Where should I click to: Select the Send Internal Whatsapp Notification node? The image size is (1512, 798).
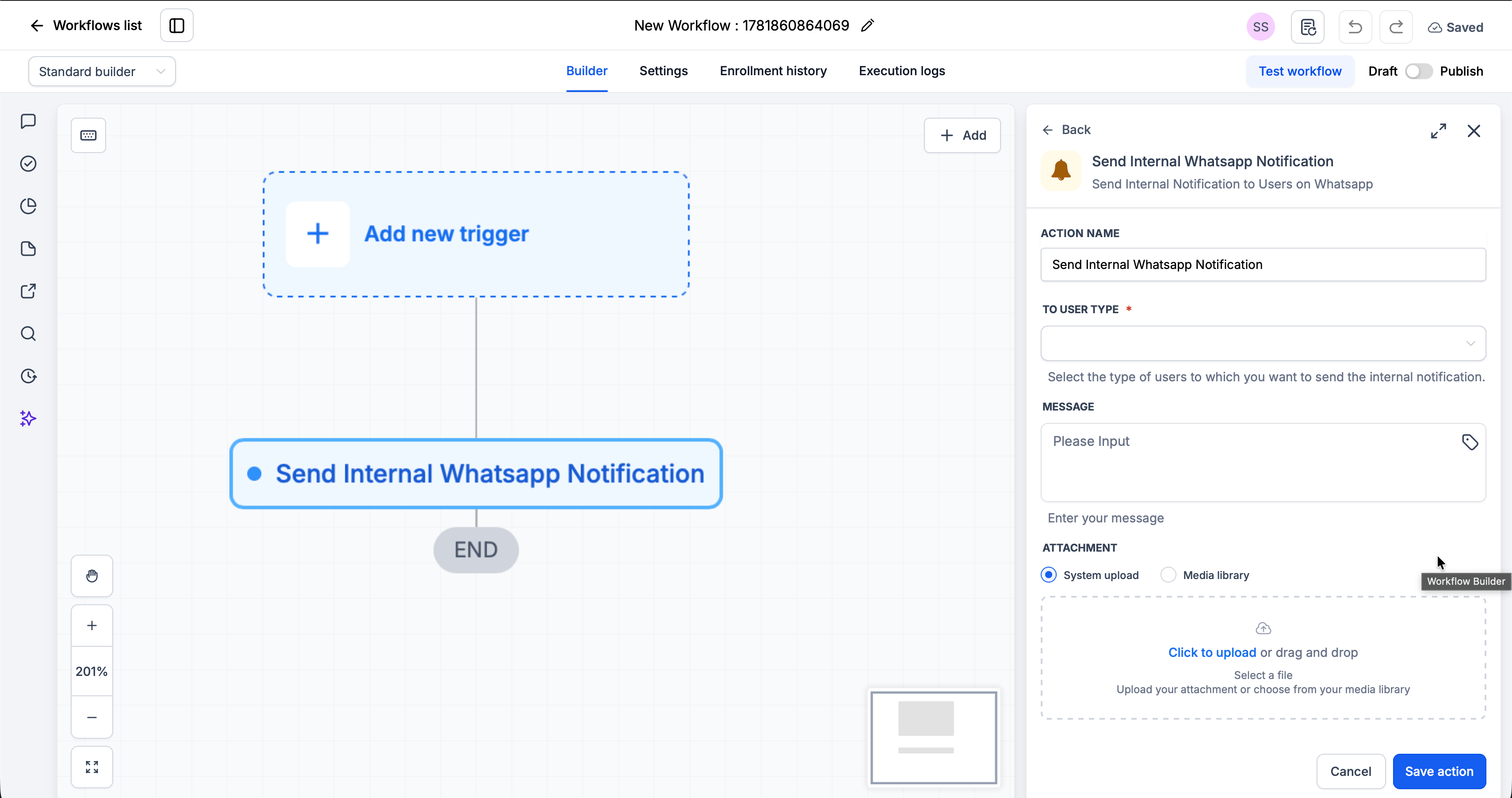[x=476, y=474]
